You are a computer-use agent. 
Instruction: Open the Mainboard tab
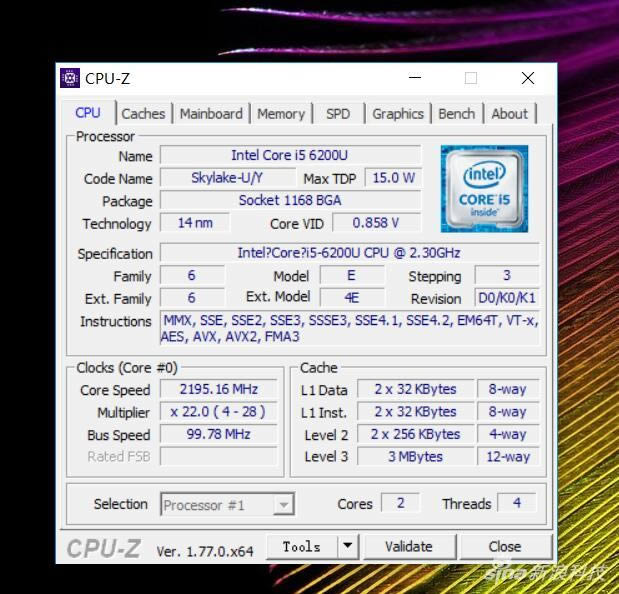[x=211, y=114]
